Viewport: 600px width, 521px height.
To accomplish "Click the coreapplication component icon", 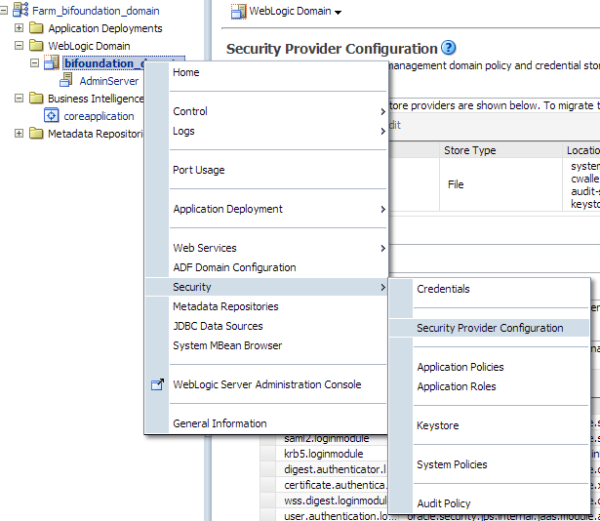I will [51, 115].
